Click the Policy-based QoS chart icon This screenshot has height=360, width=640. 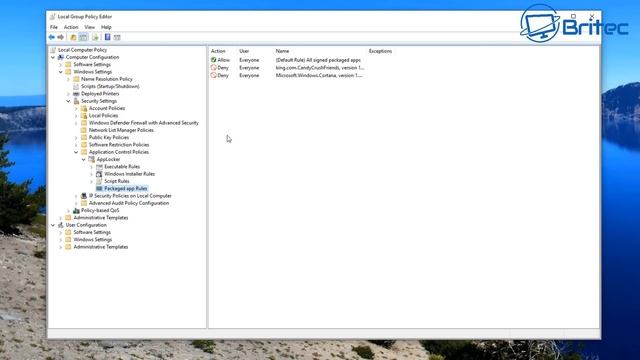76,211
